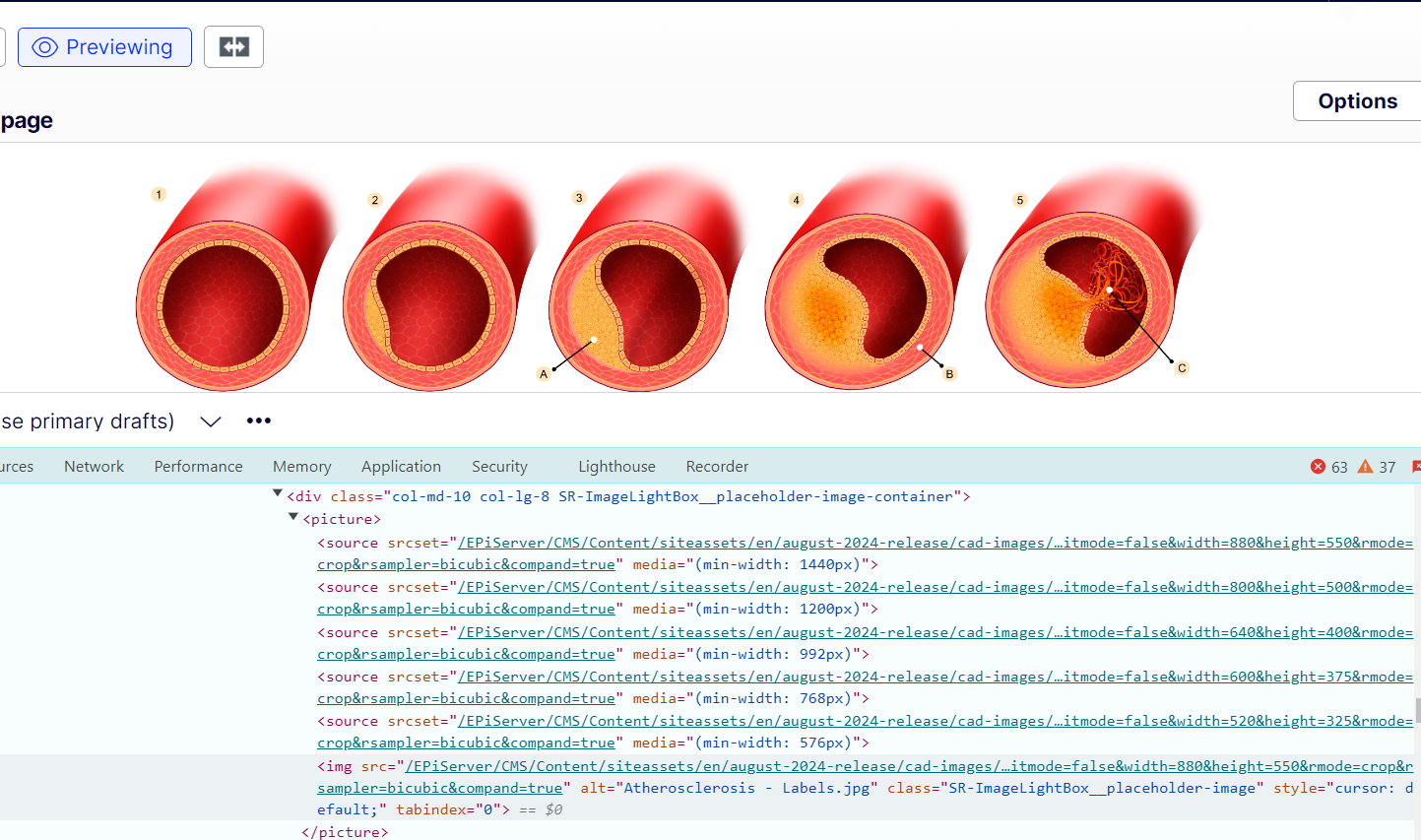Open the Recorder tab
Image resolution: width=1421 pixels, height=840 pixels.
(x=717, y=467)
